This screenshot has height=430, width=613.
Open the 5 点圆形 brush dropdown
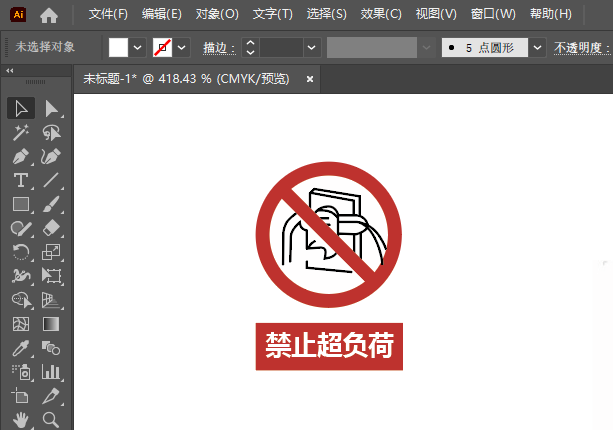click(538, 48)
